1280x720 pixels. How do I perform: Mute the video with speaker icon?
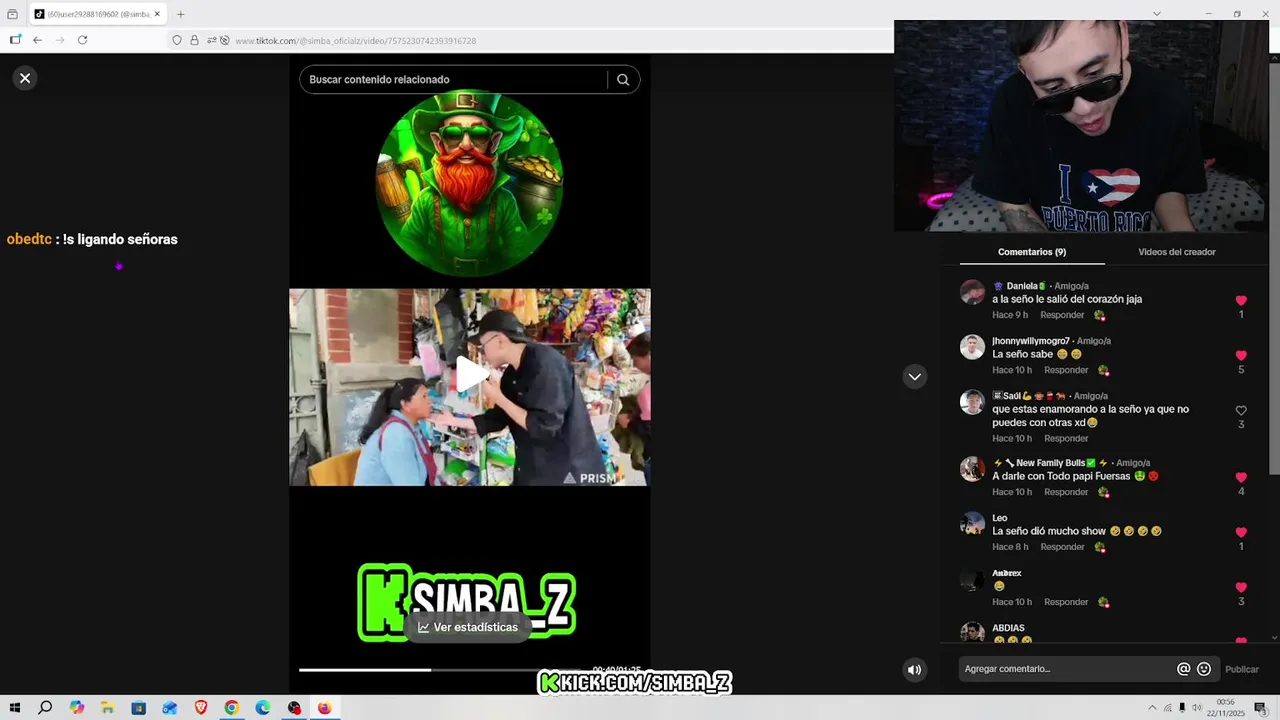pyautogui.click(x=914, y=670)
